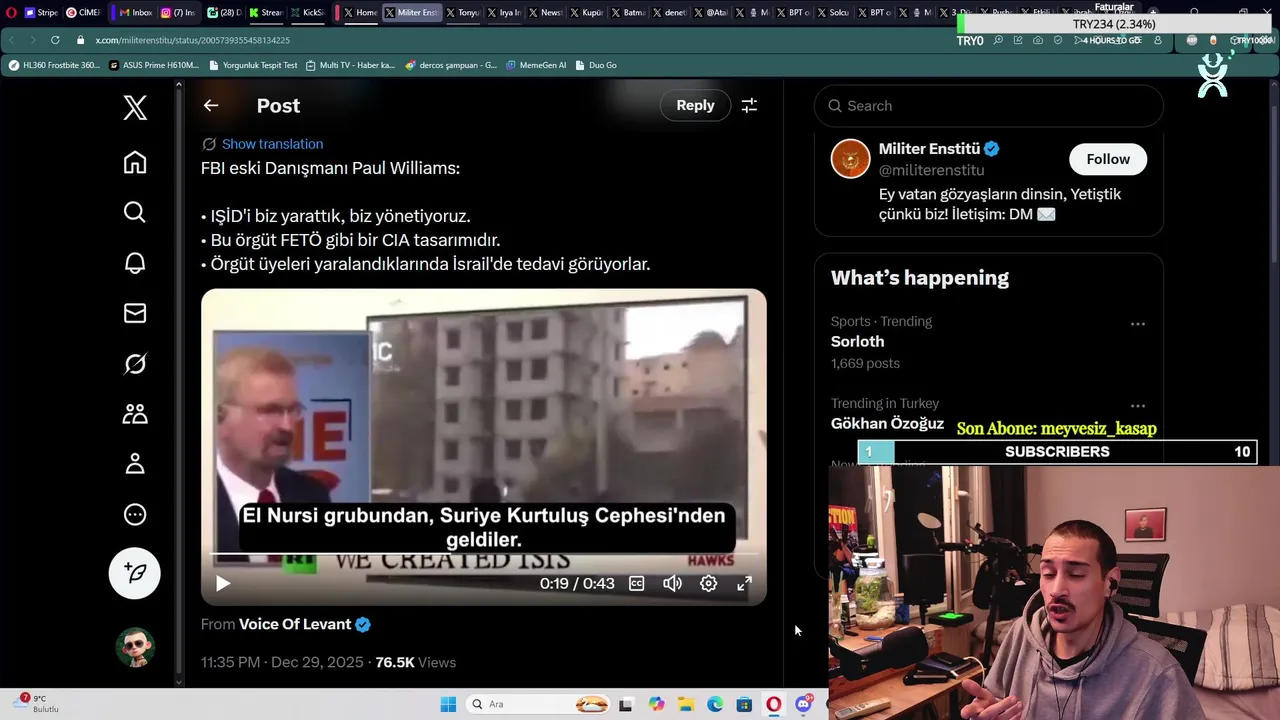
Task: Open more options for Gökhan Özoğuz trend
Action: (x=1137, y=406)
